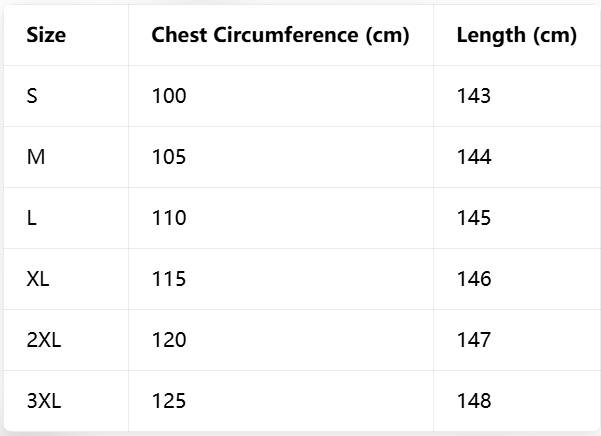Click length value 146

[x=474, y=279]
